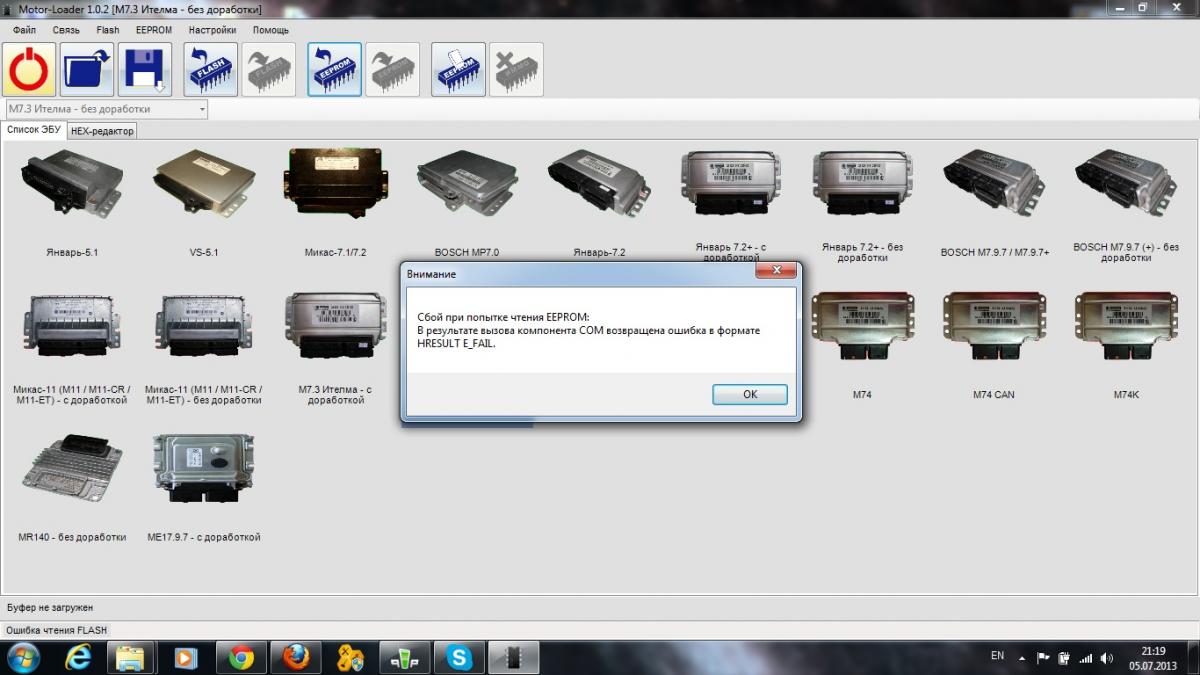
Task: Select the MR140 без доработки ECU thumbnail
Action: point(72,469)
